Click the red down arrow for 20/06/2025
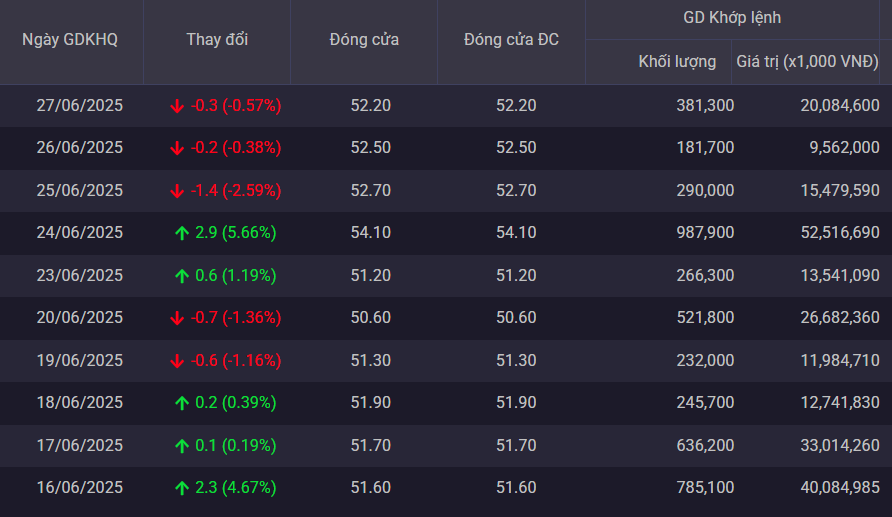Viewport: 892px width, 517px height. (x=178, y=318)
